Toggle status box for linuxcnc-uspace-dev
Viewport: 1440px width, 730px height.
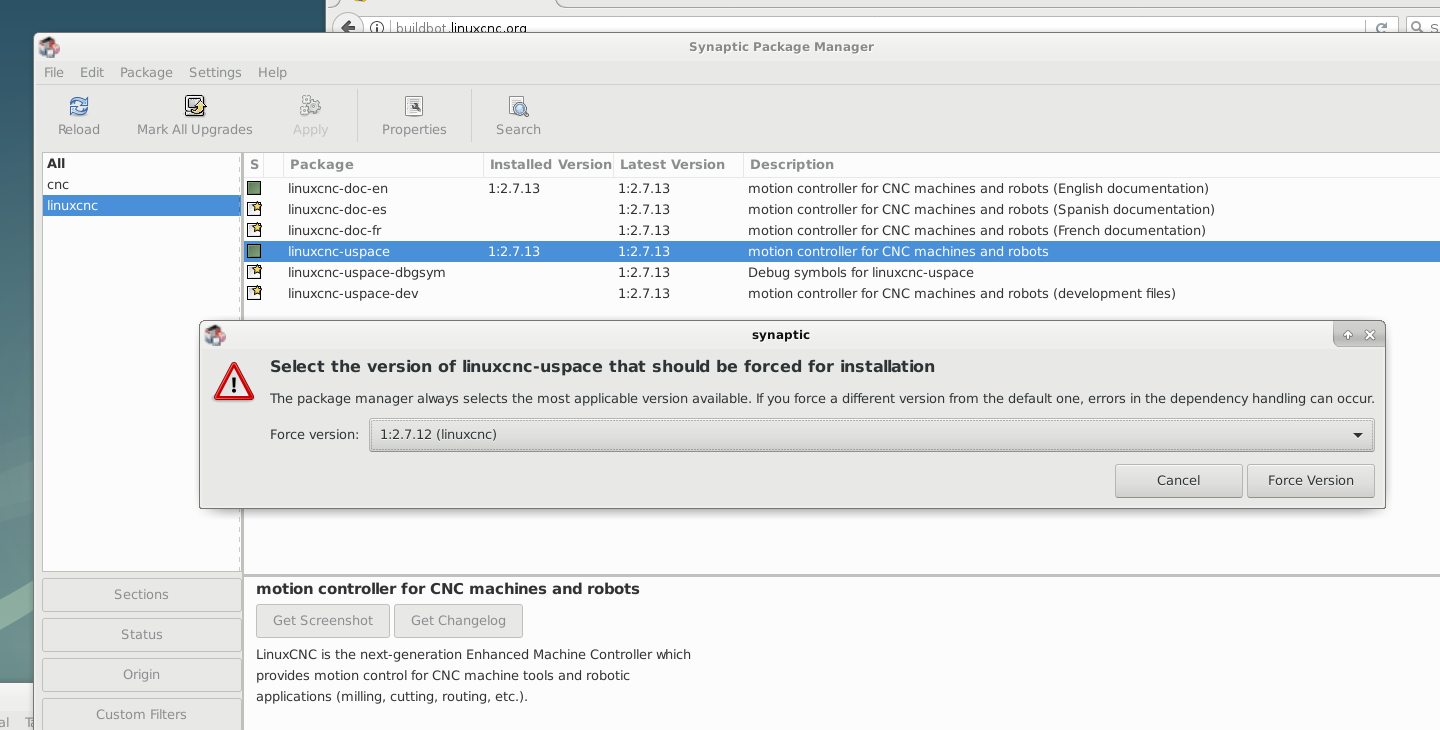point(254,293)
